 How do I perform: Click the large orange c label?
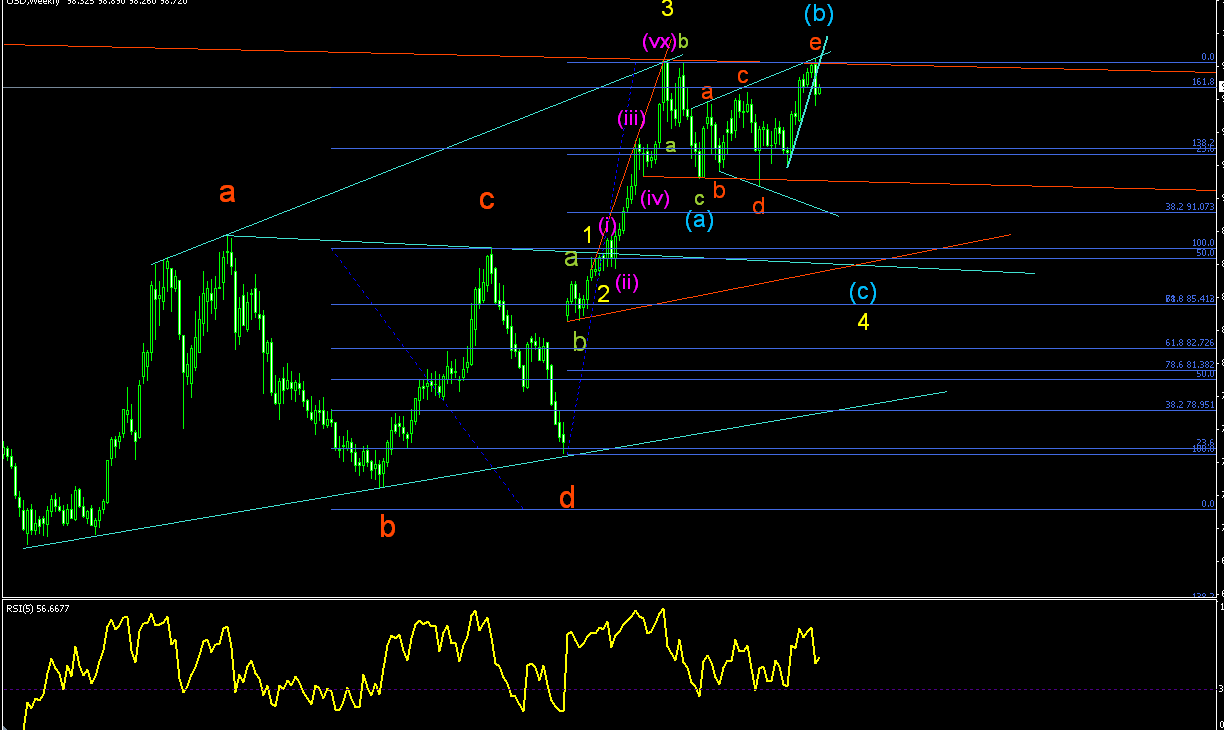486,200
